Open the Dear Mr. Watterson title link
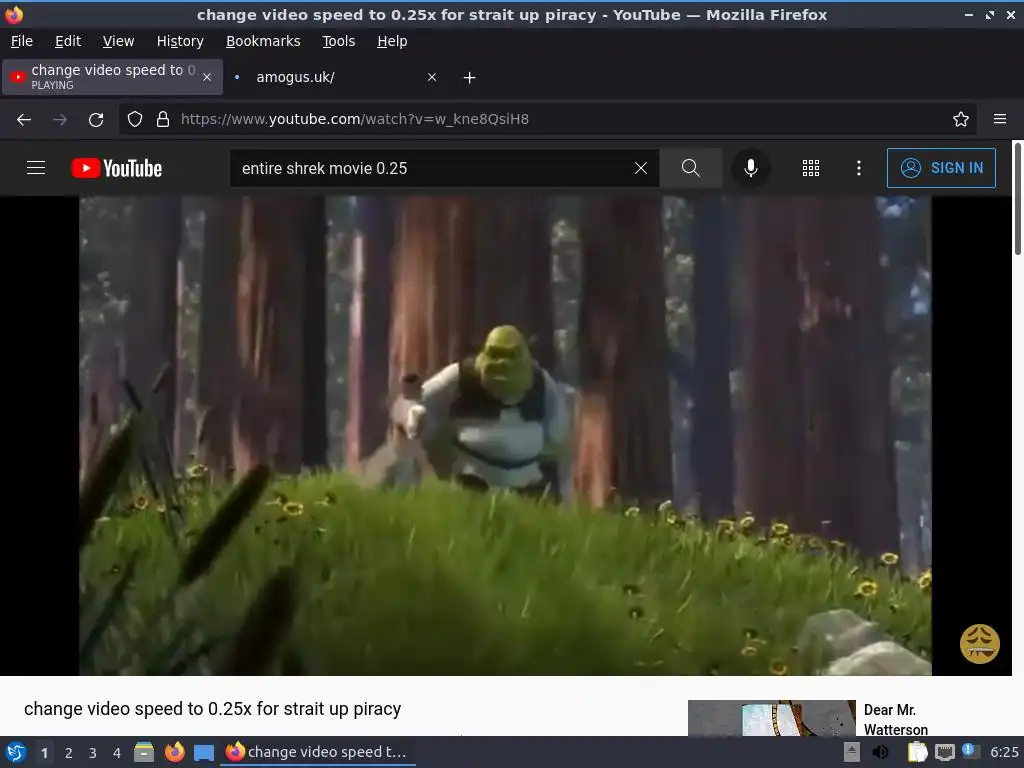This screenshot has height=768, width=1024. (895, 719)
